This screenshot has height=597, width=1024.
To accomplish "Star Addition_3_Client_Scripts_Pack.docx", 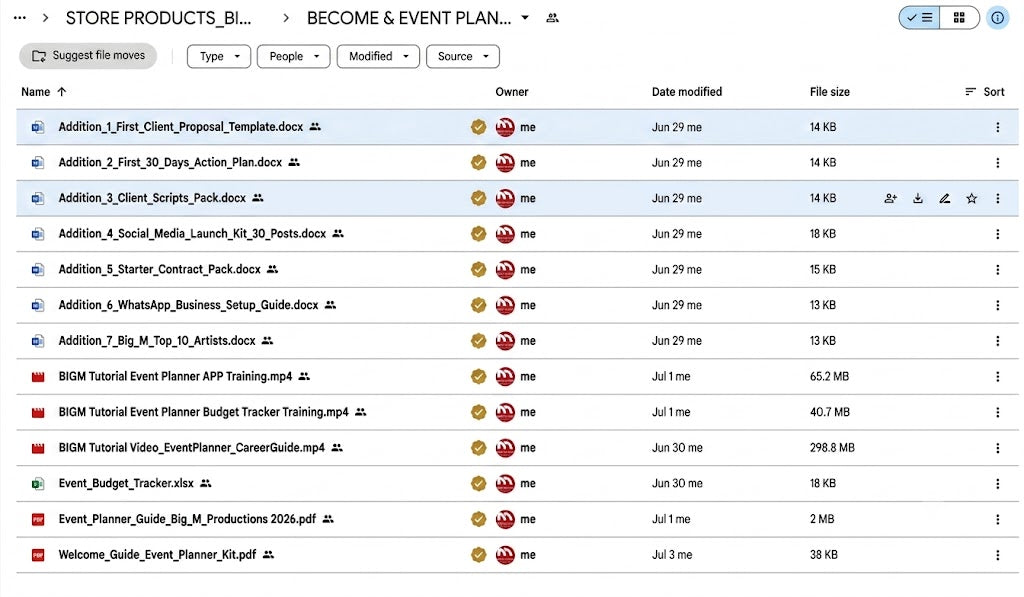I will click(972, 199).
